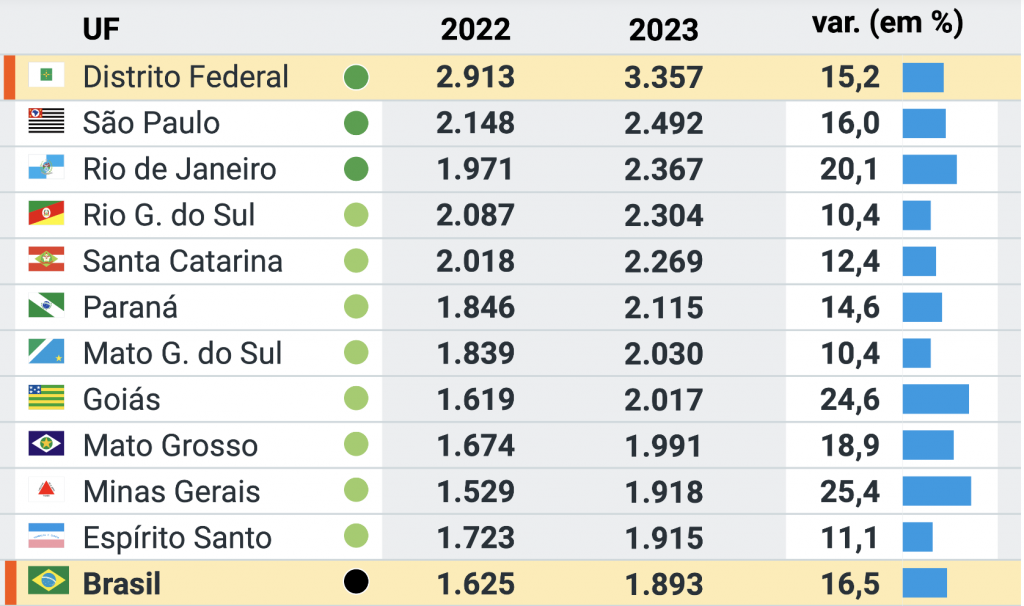Click the Santa Catarina flag icon
Image resolution: width=1024 pixels, height=606 pixels.
pos(46,260)
